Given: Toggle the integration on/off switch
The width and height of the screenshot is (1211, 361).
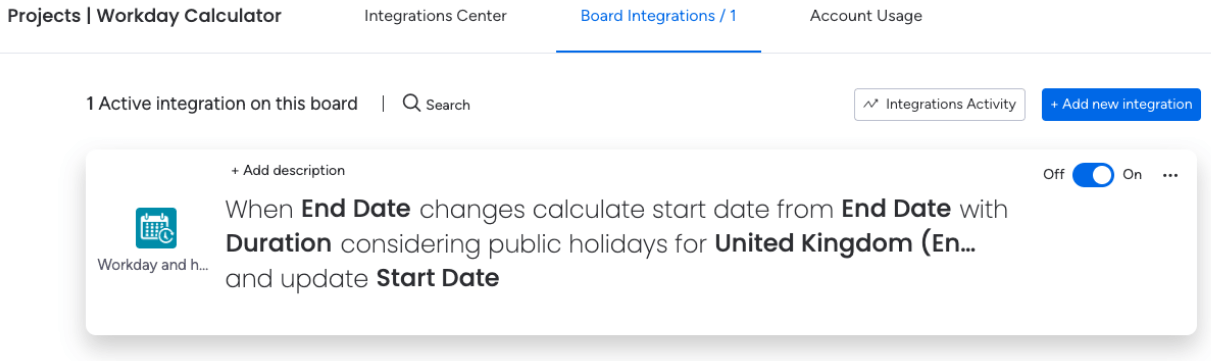Looking at the screenshot, I should 1093,175.
